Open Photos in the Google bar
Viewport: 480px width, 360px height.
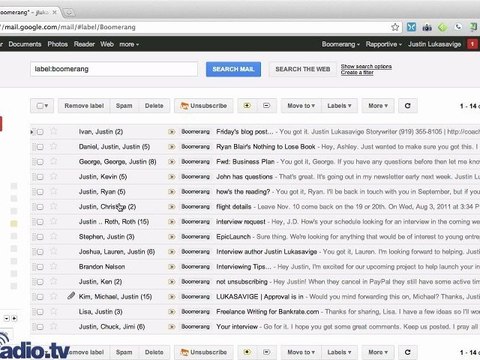57,44
